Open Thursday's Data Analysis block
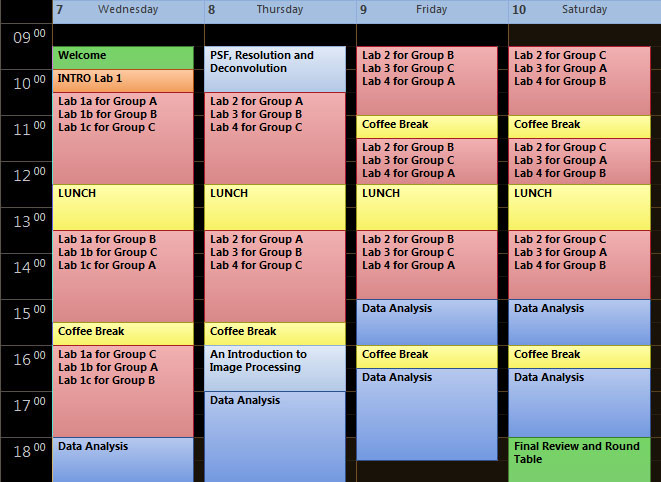This screenshot has height=482, width=661. tap(275, 435)
